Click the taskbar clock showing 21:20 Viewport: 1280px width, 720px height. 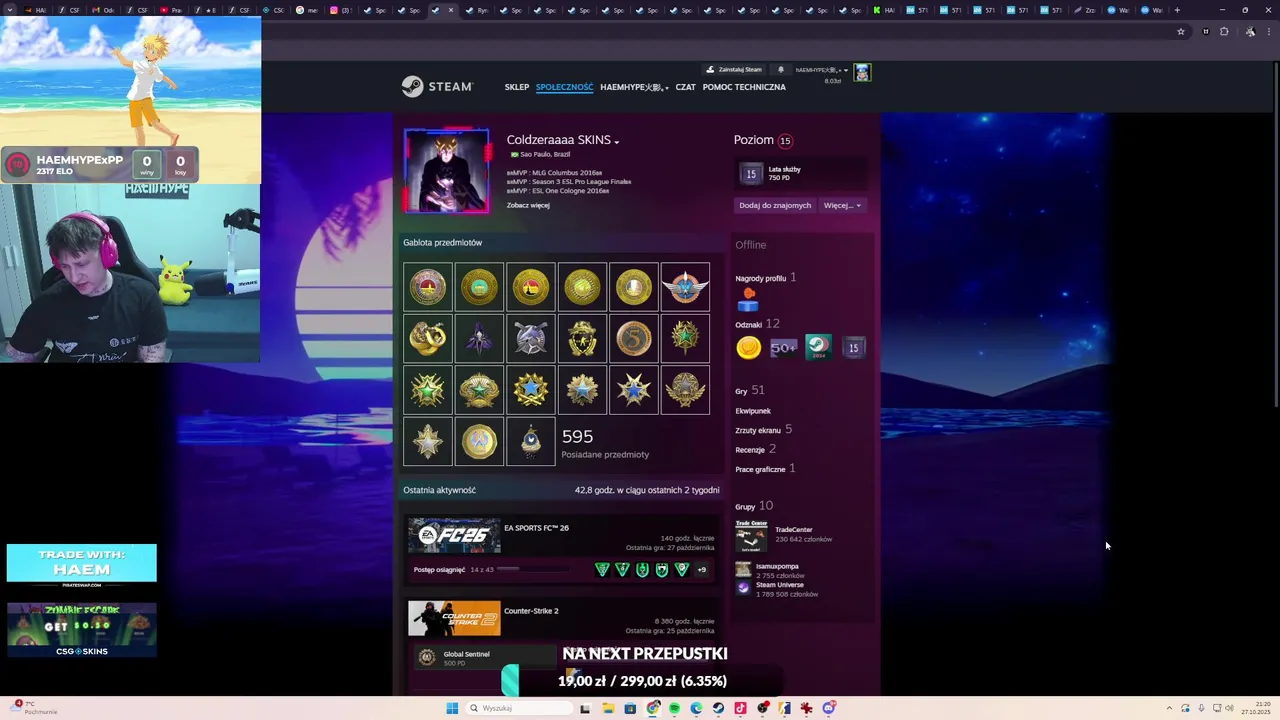pos(1255,708)
